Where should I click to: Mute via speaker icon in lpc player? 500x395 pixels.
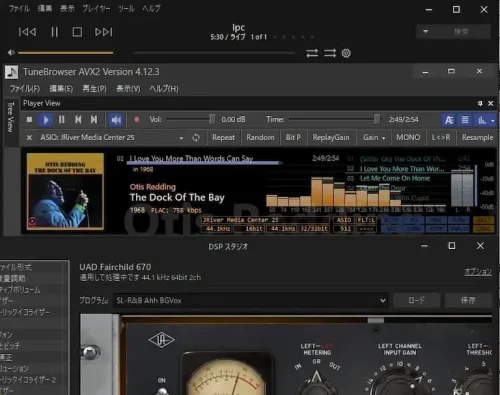11,53
